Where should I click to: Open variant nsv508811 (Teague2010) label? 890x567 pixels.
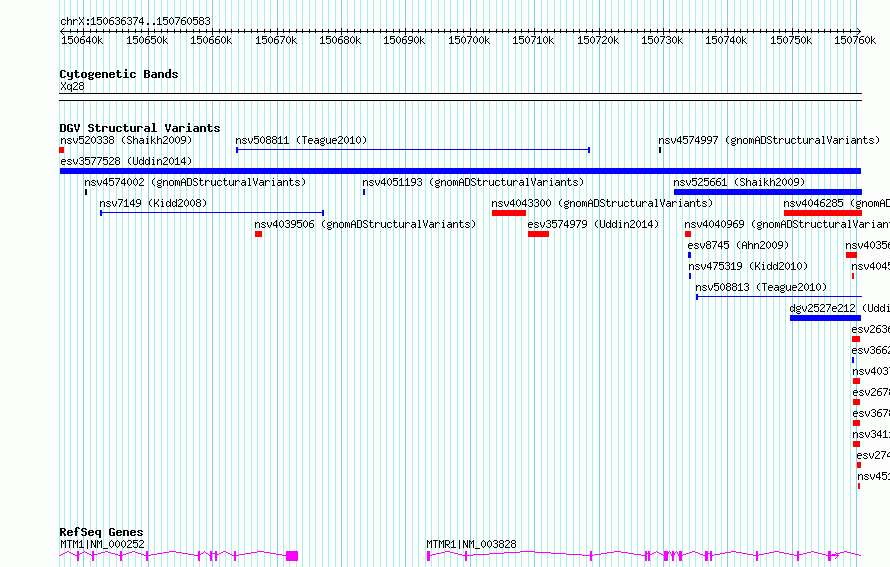coord(301,140)
